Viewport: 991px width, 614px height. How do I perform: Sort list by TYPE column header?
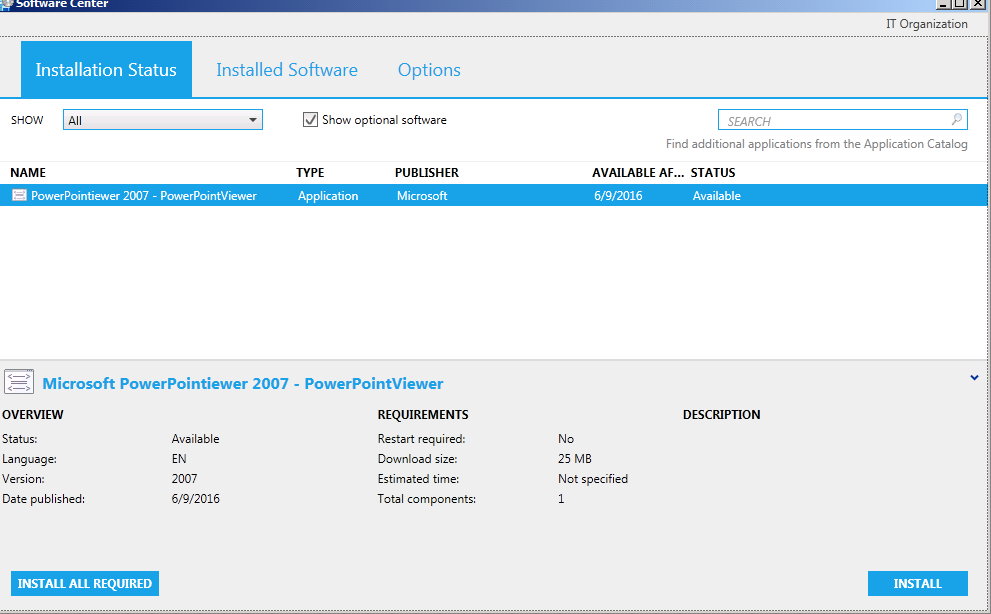click(310, 173)
